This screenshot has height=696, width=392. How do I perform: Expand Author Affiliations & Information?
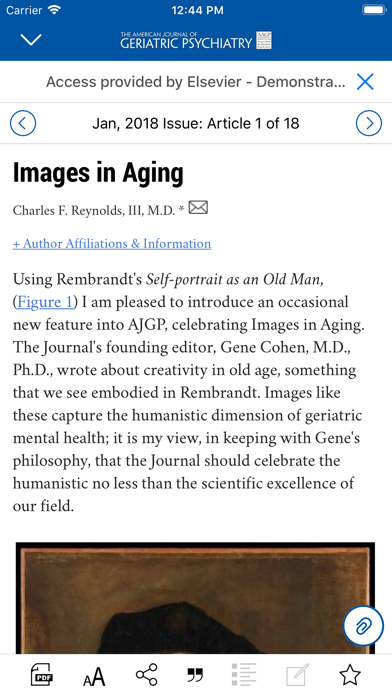(x=112, y=244)
